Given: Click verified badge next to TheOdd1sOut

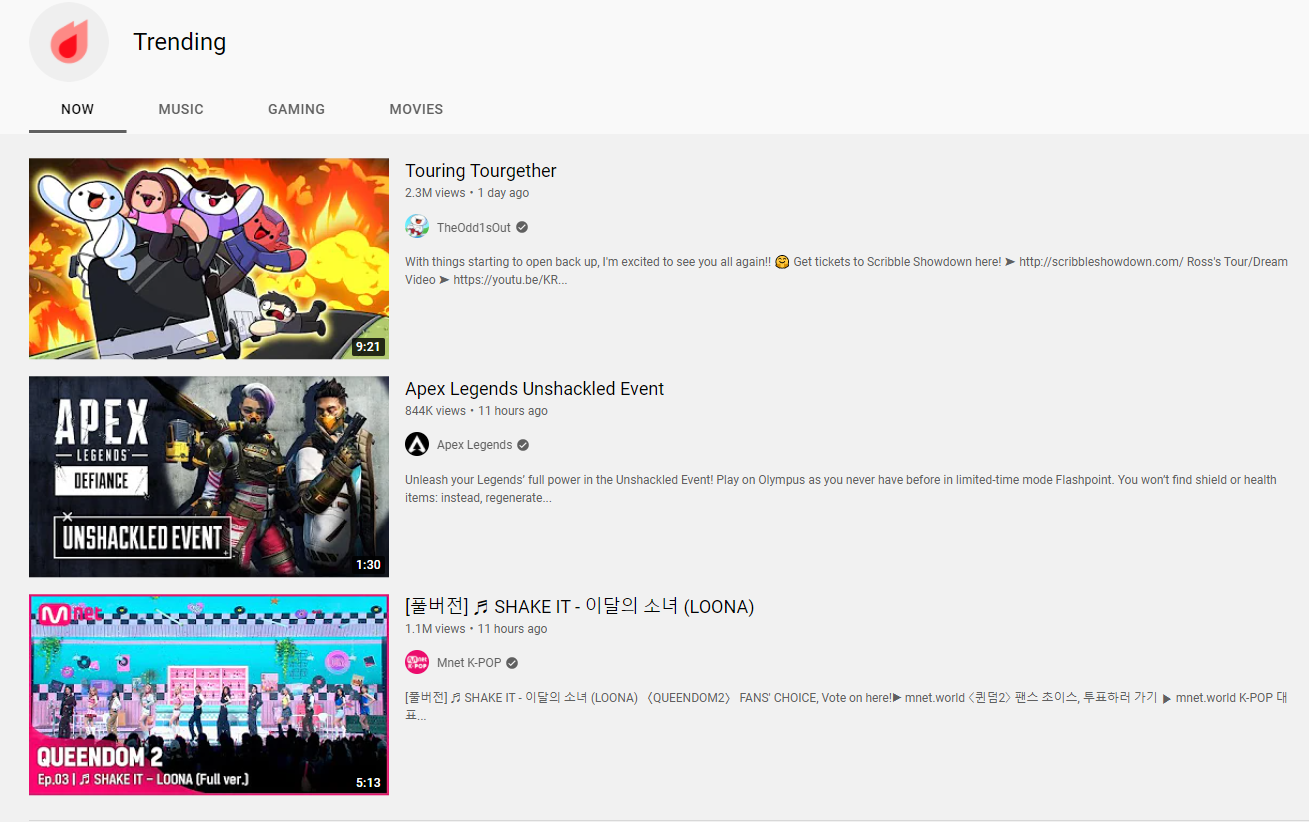Looking at the screenshot, I should coord(522,228).
